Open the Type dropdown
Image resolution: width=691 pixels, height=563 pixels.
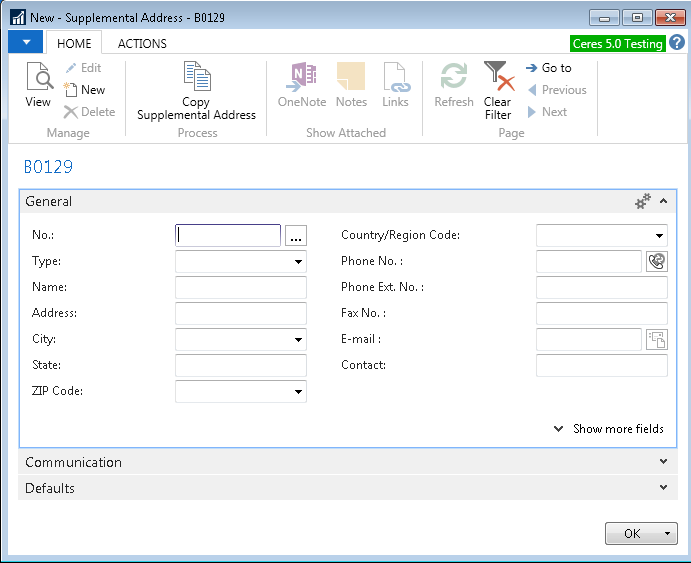pos(298,262)
